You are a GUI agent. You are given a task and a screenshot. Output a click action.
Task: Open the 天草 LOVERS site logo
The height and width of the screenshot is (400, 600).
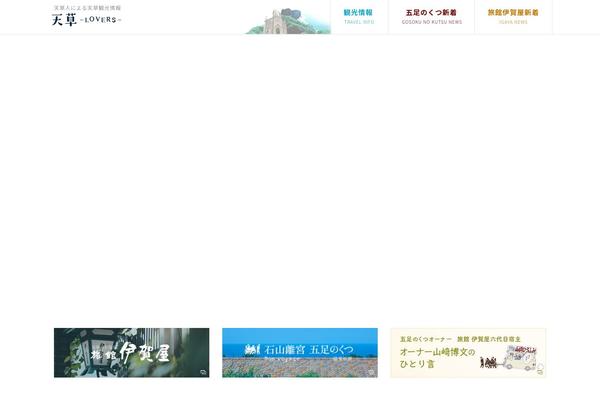pyautogui.click(x=86, y=16)
